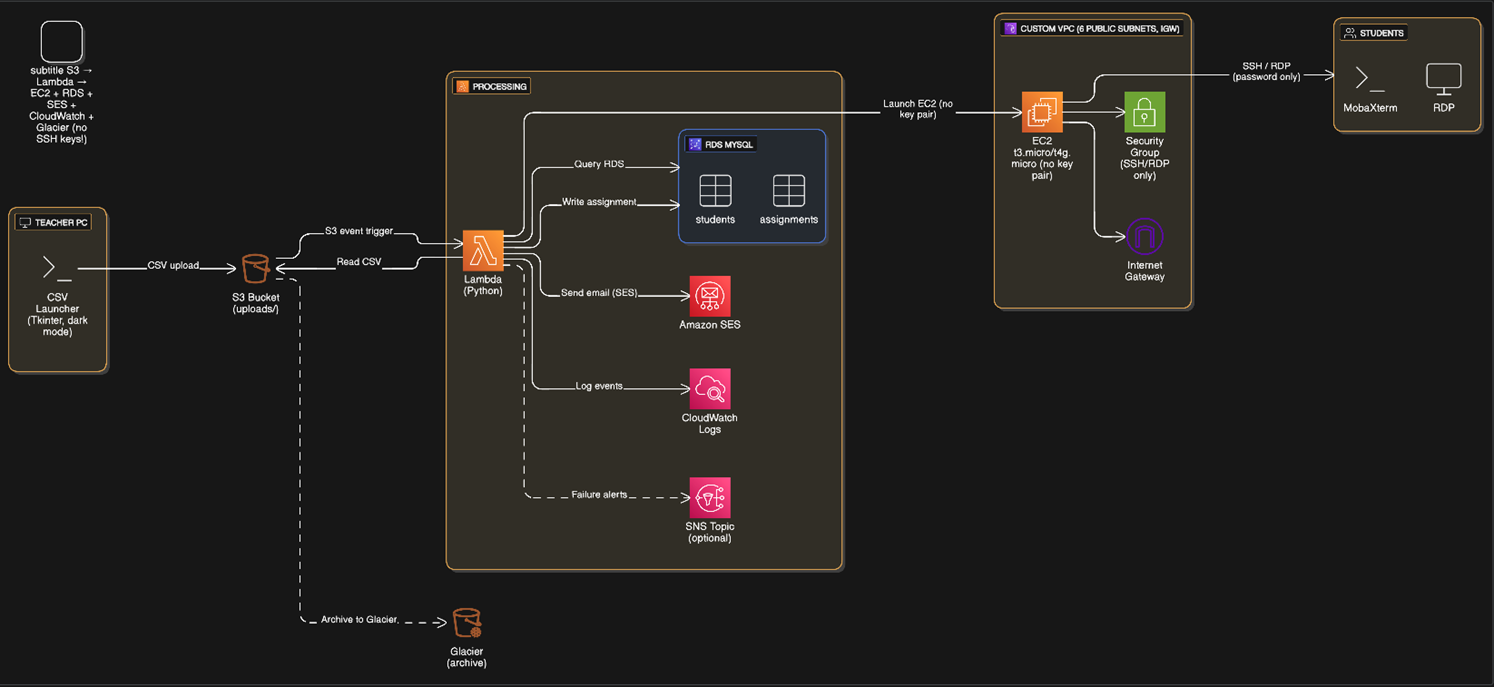This screenshot has height=687, width=1494.
Task: Click the Lambda (Python) icon
Action: [483, 250]
